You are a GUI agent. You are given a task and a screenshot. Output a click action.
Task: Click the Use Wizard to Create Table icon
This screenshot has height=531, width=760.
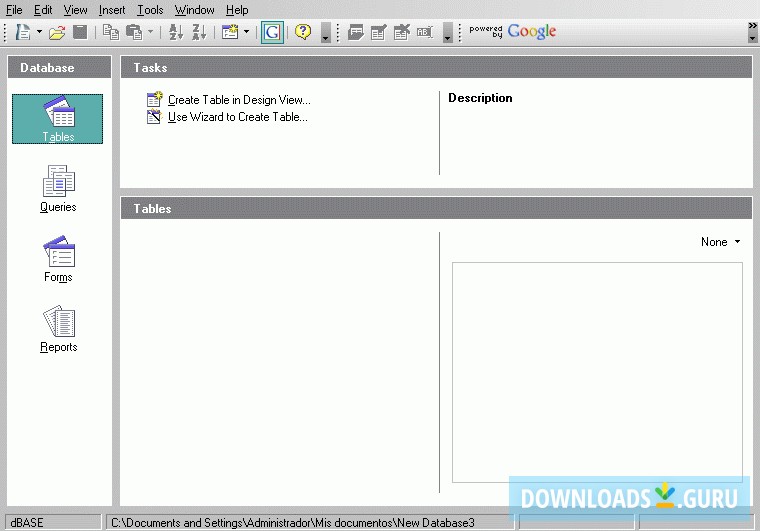(x=154, y=117)
